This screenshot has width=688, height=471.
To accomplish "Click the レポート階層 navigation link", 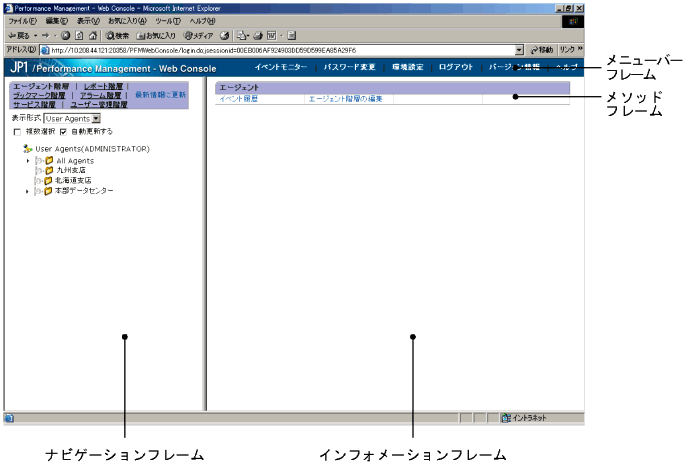I will pyautogui.click(x=103, y=86).
